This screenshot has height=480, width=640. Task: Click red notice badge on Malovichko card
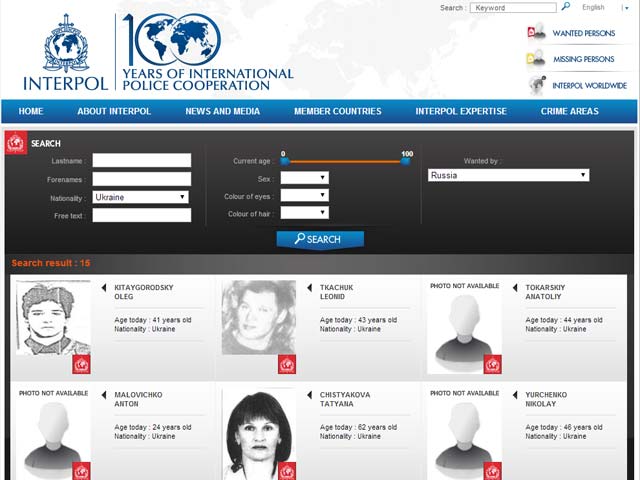coord(81,471)
